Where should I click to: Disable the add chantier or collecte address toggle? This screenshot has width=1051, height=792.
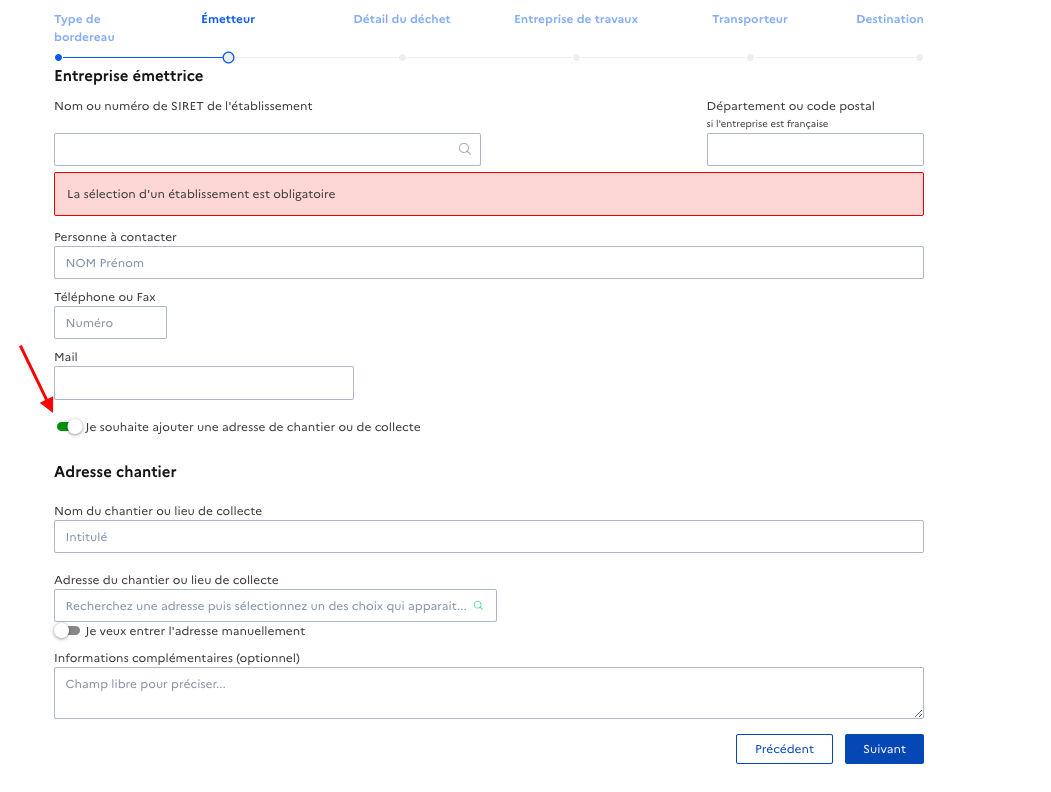(x=69, y=427)
